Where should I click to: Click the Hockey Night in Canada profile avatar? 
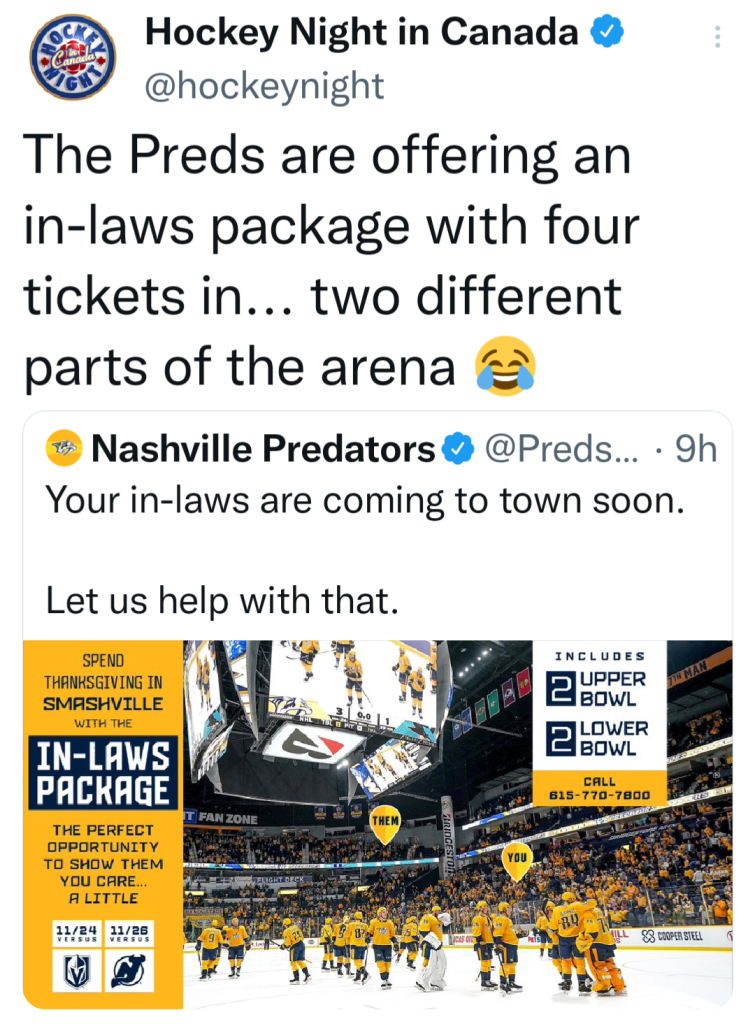click(x=72, y=57)
